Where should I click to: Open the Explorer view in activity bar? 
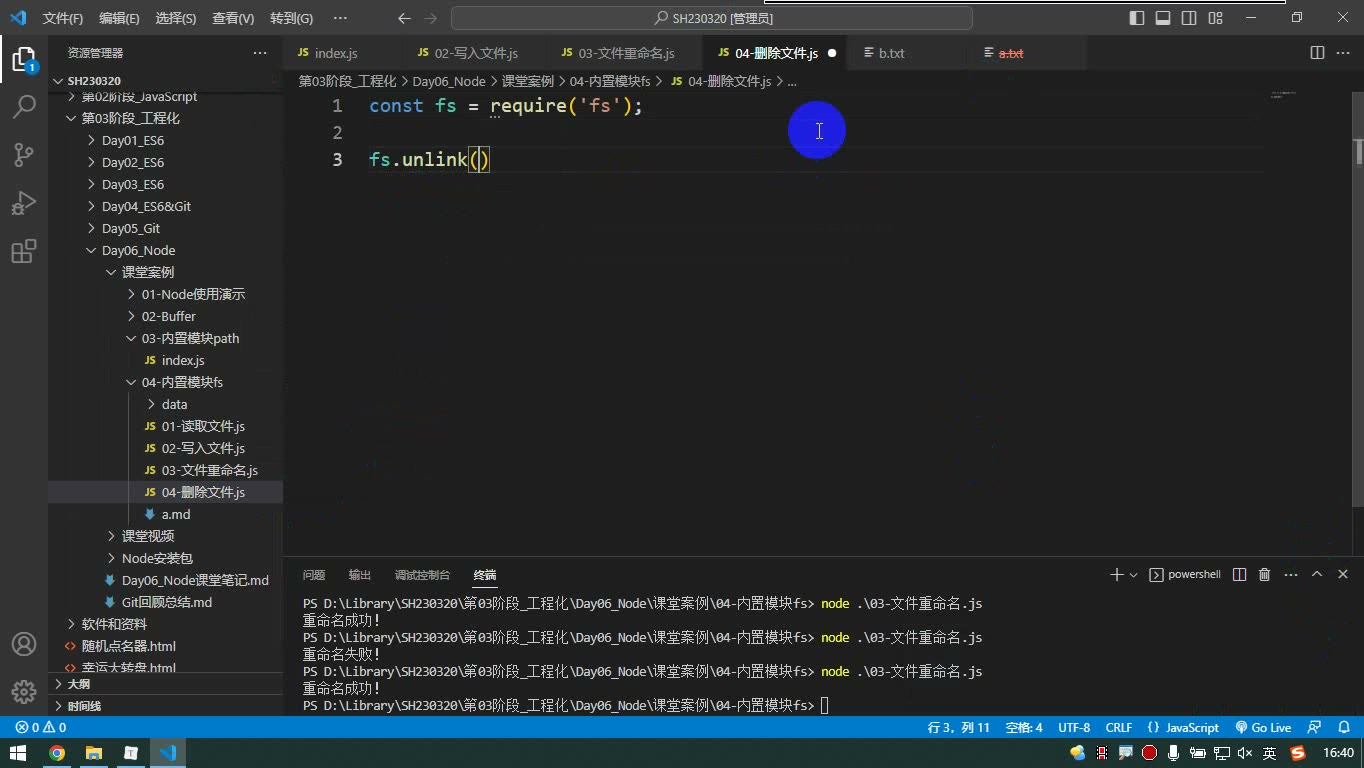pyautogui.click(x=23, y=59)
